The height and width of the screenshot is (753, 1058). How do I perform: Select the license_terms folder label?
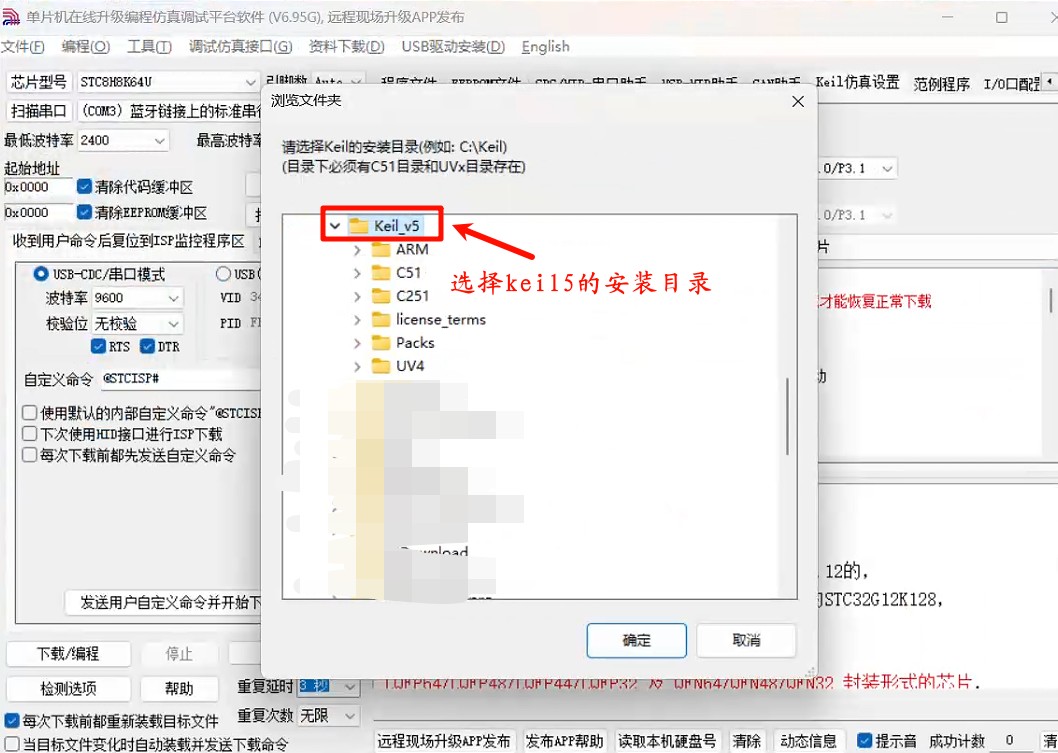point(441,320)
